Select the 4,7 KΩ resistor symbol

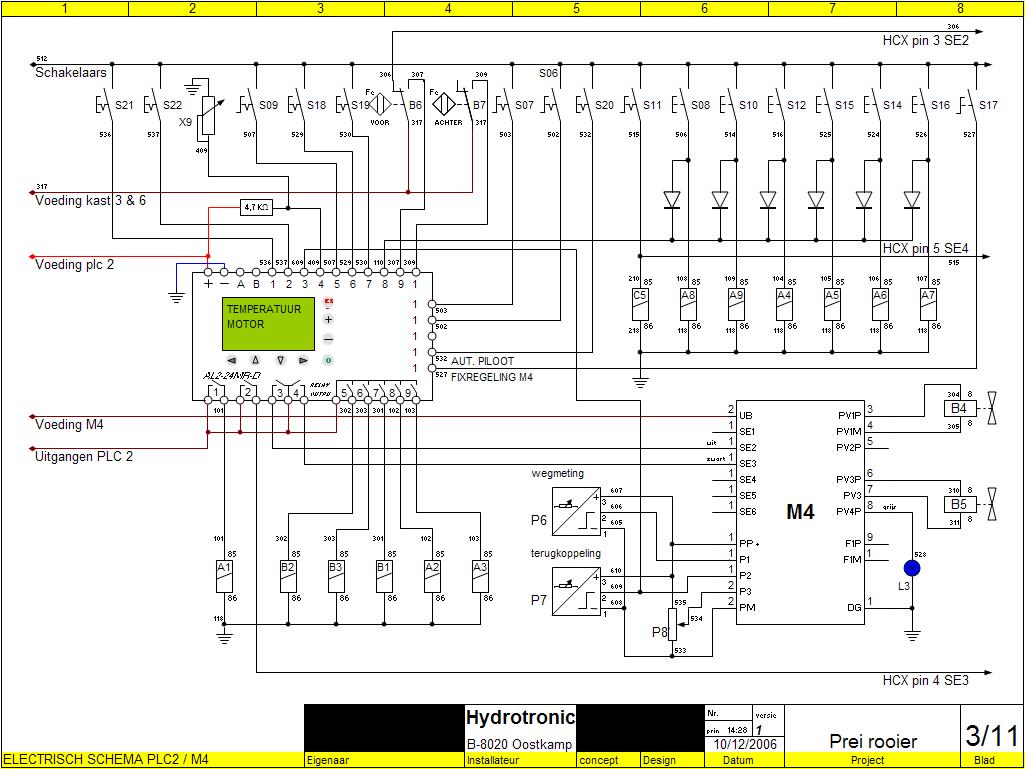coord(255,207)
